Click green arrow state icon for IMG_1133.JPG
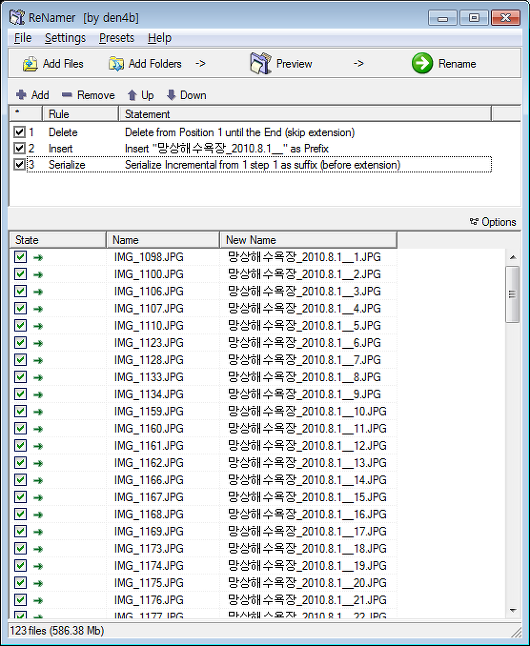 pos(38,378)
